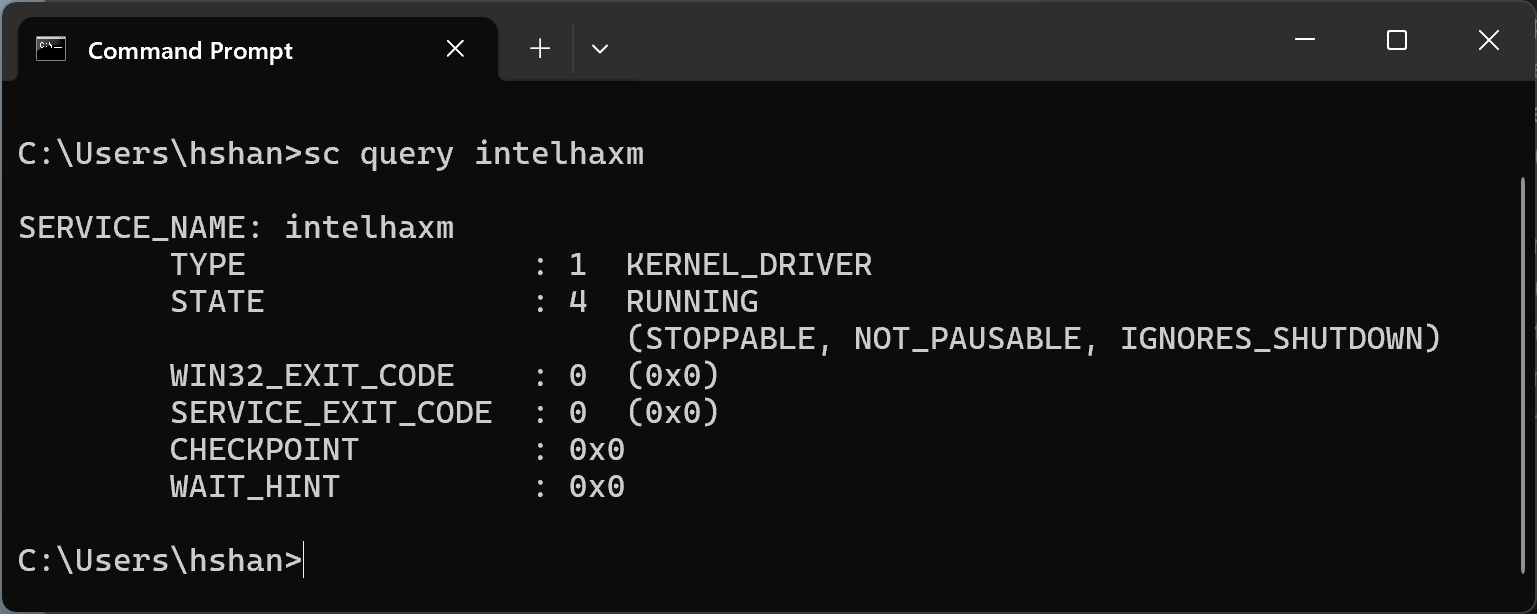Image resolution: width=1537 pixels, height=614 pixels.
Task: Expand the new tab profile dropdown
Action: tap(600, 49)
